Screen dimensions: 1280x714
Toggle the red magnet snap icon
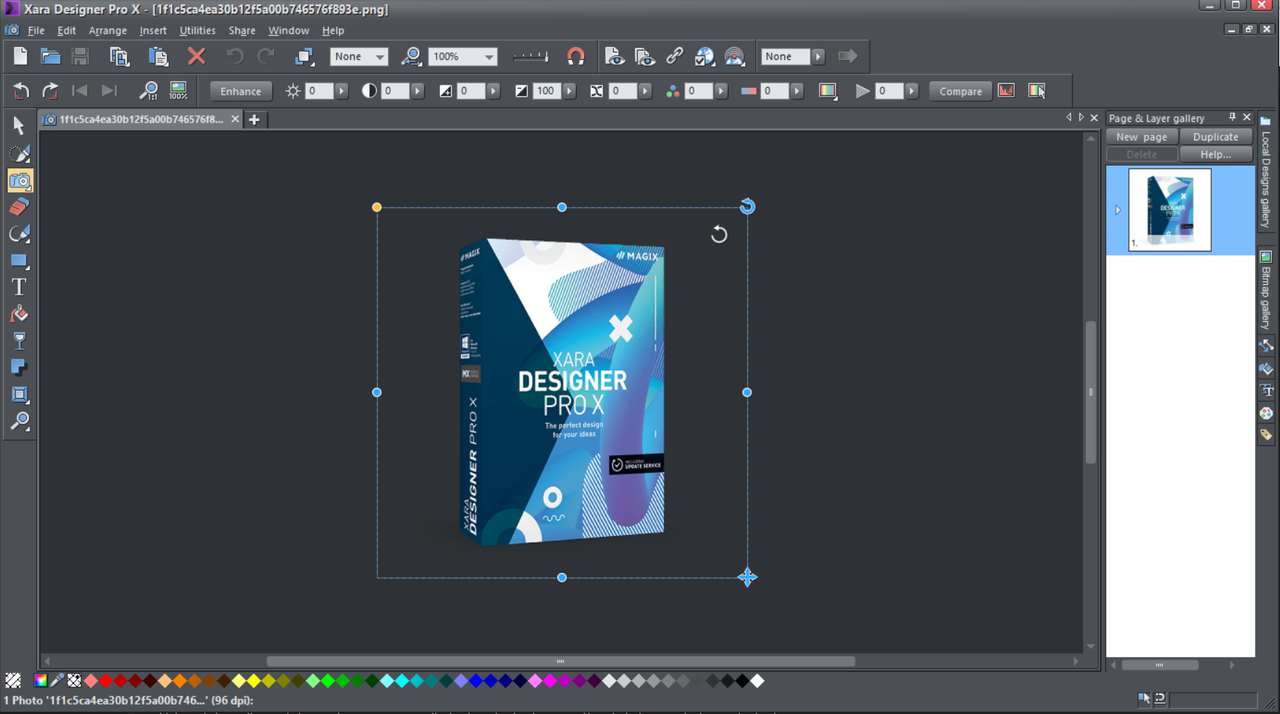tap(575, 57)
